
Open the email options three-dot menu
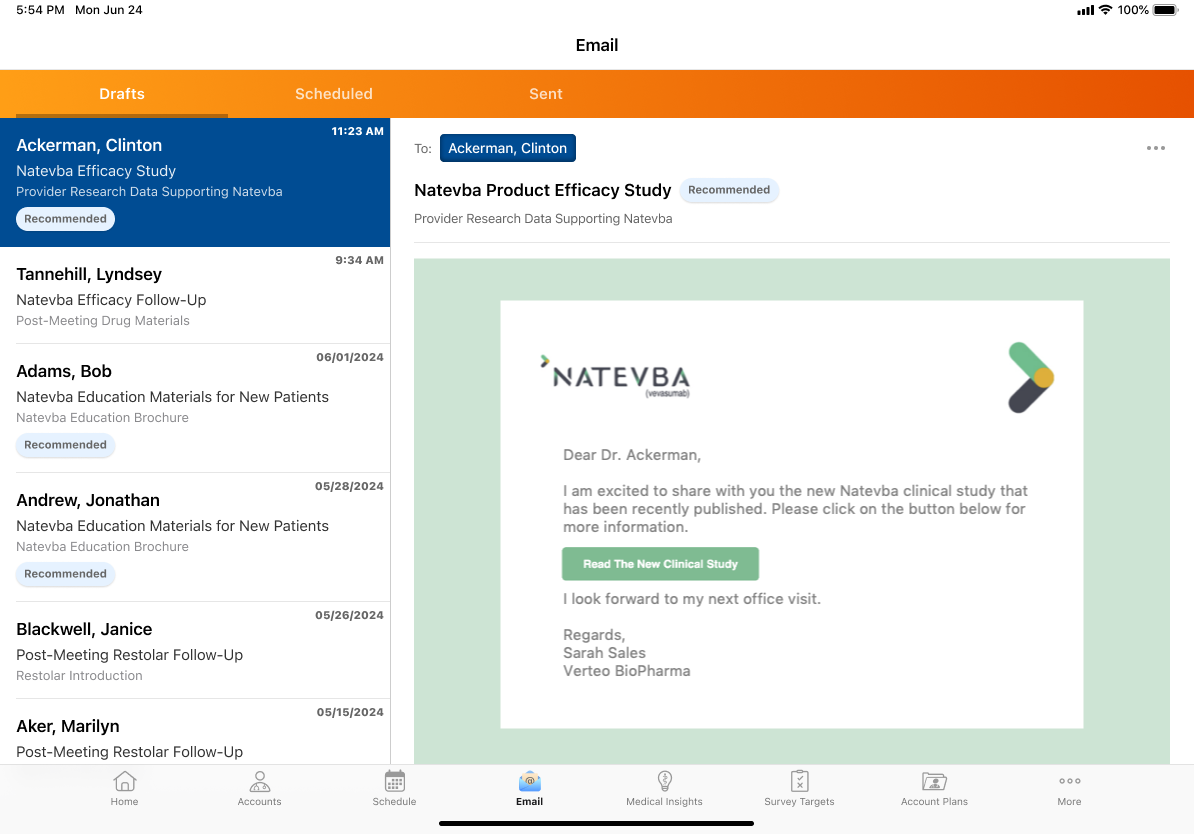coord(1155,148)
